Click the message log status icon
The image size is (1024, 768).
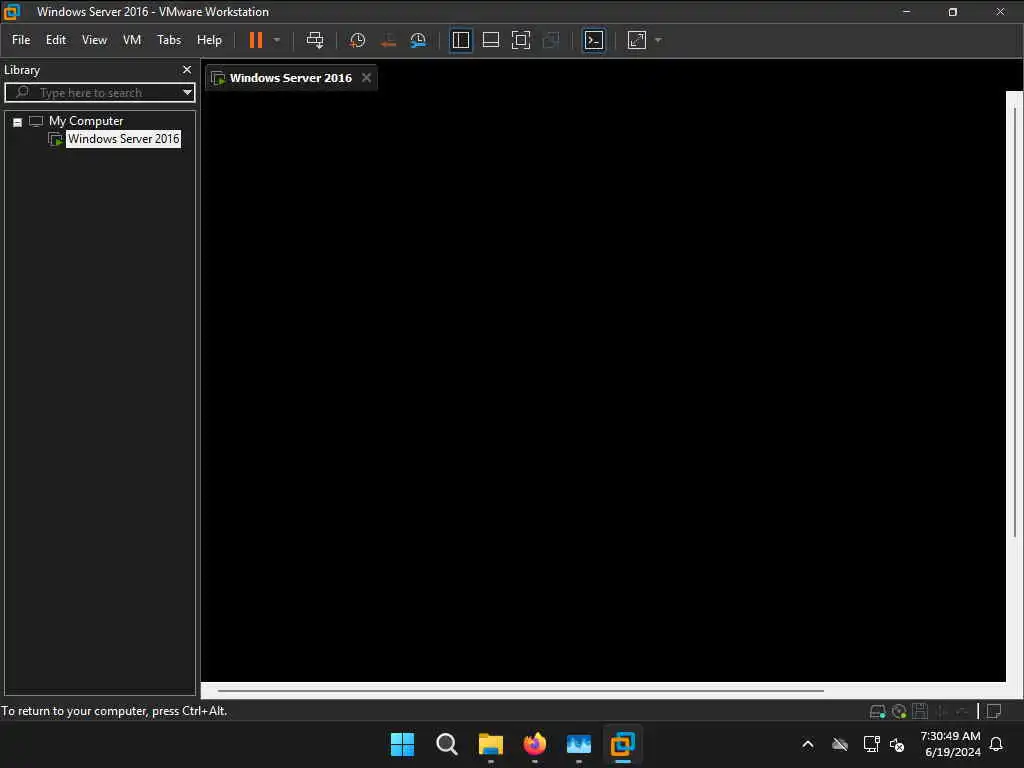click(994, 711)
